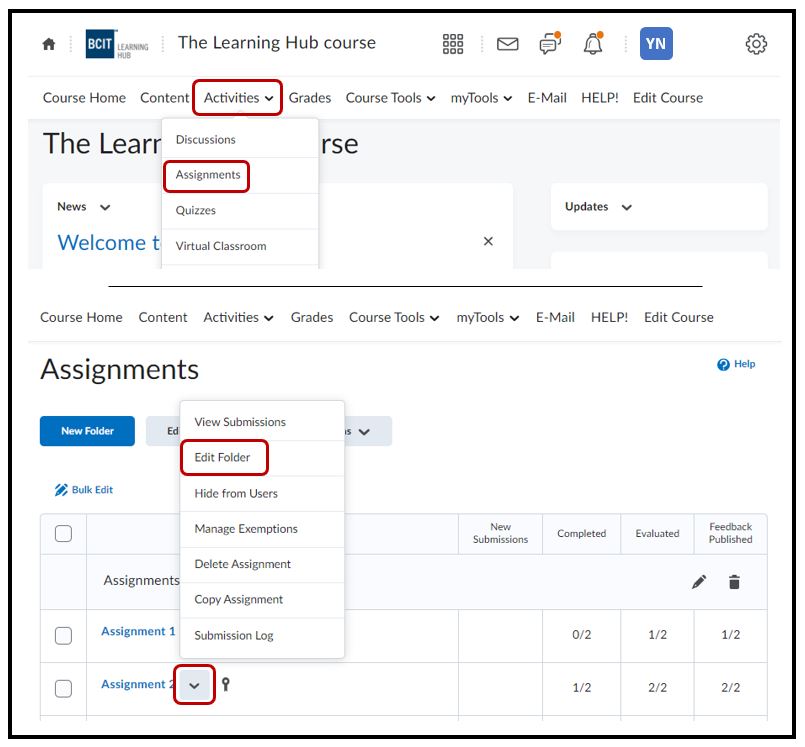
Task: Open the message alerts envelope icon
Action: 508,44
